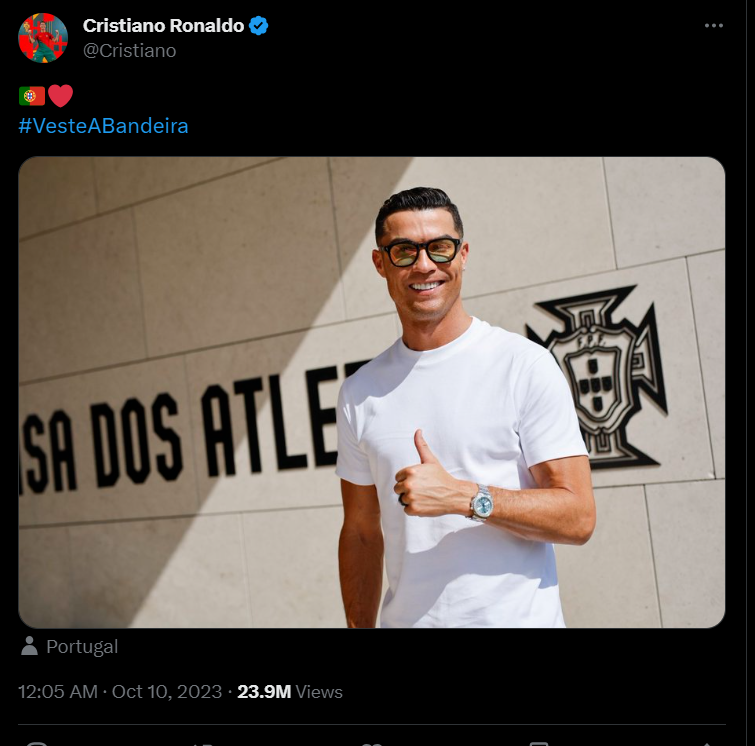Click the blue verified badge
755x746 pixels.
click(259, 26)
